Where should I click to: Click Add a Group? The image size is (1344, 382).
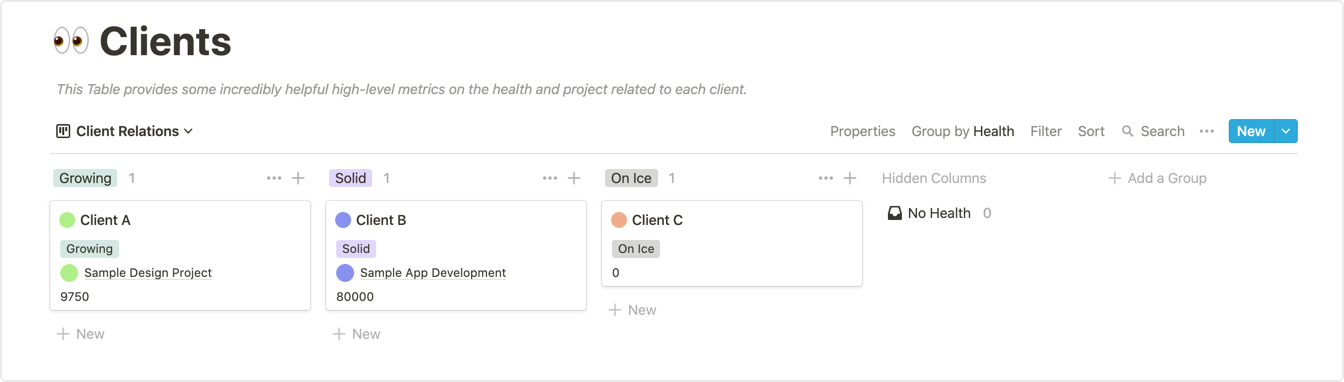tap(1157, 178)
